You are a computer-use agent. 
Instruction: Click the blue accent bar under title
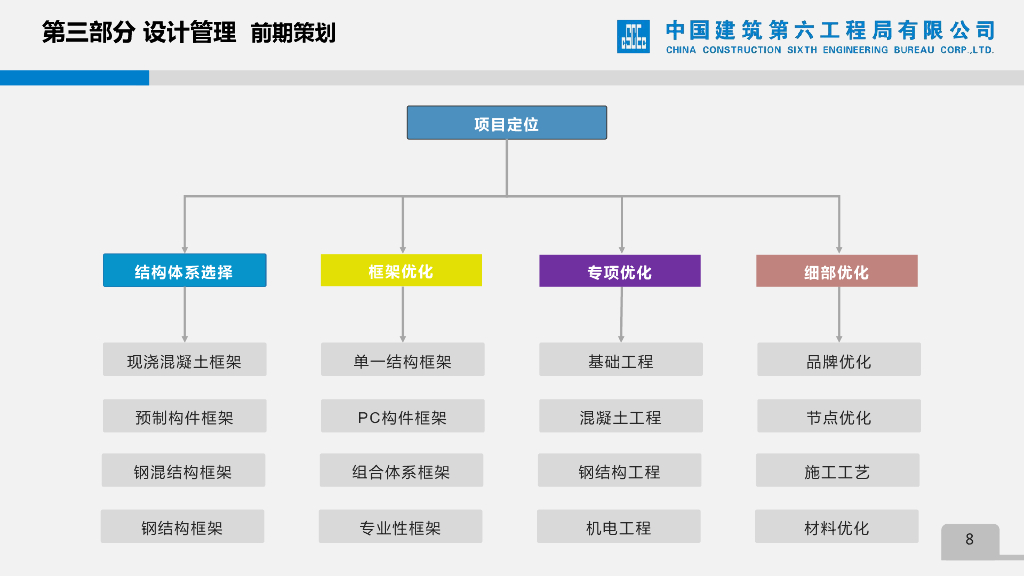(x=76, y=76)
